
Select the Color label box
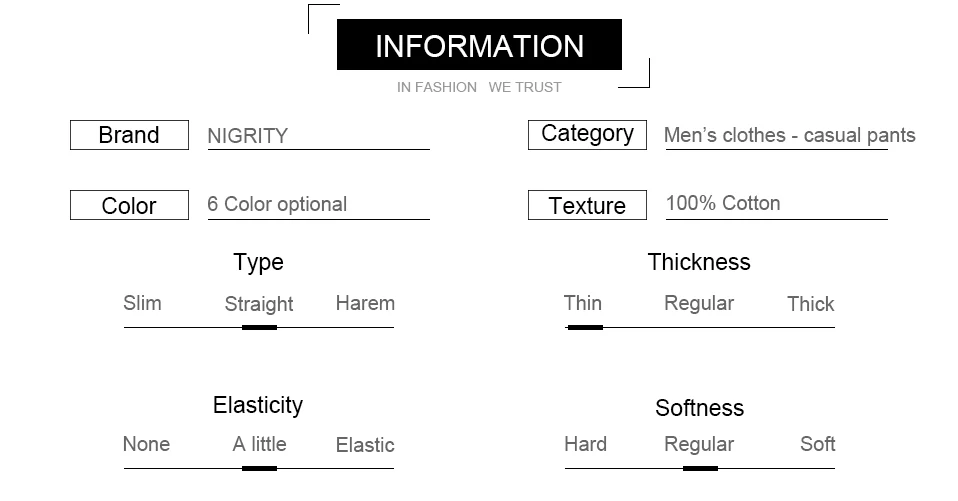[129, 205]
